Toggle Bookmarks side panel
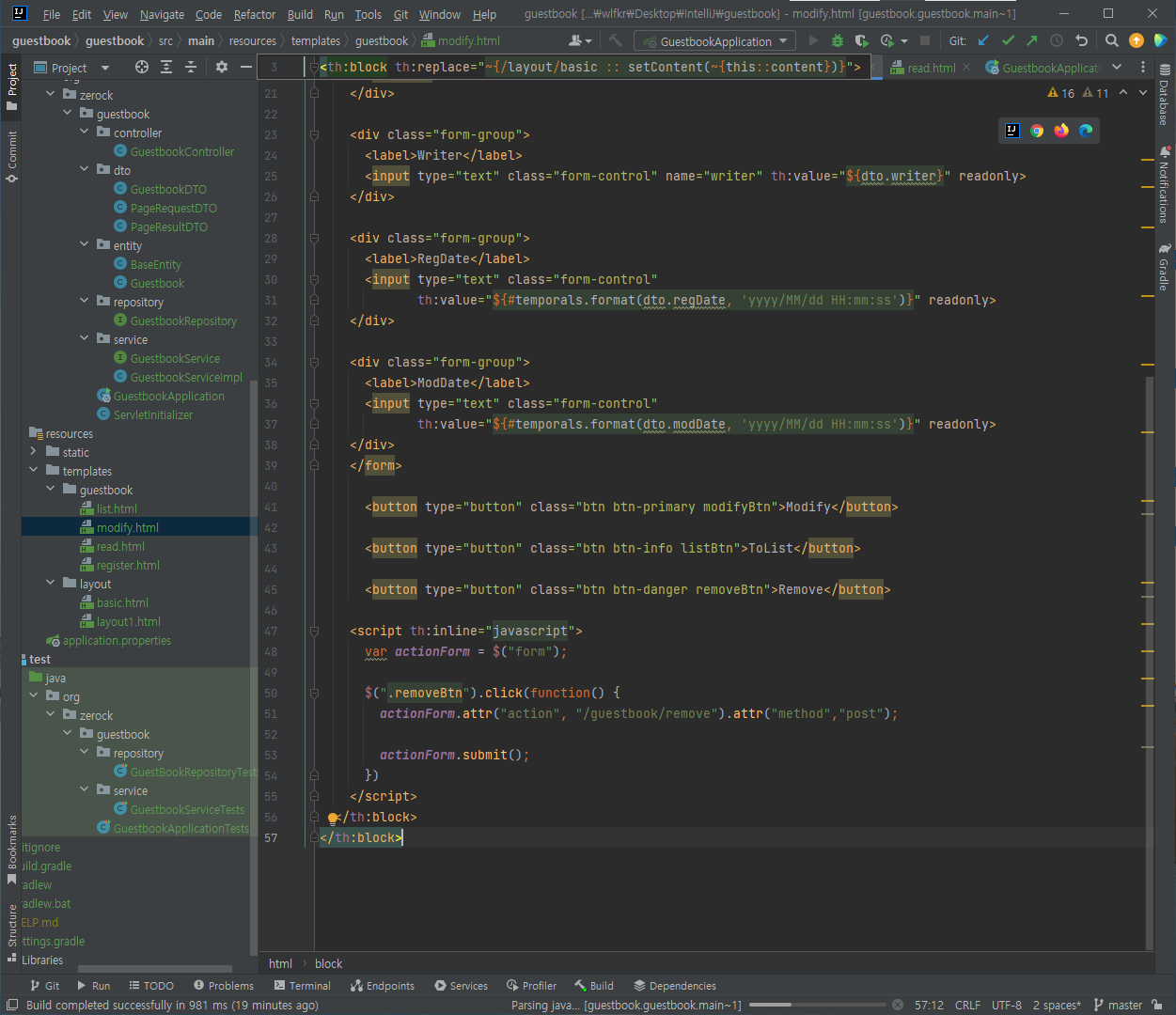The height and width of the screenshot is (1015, 1176). coord(11,850)
